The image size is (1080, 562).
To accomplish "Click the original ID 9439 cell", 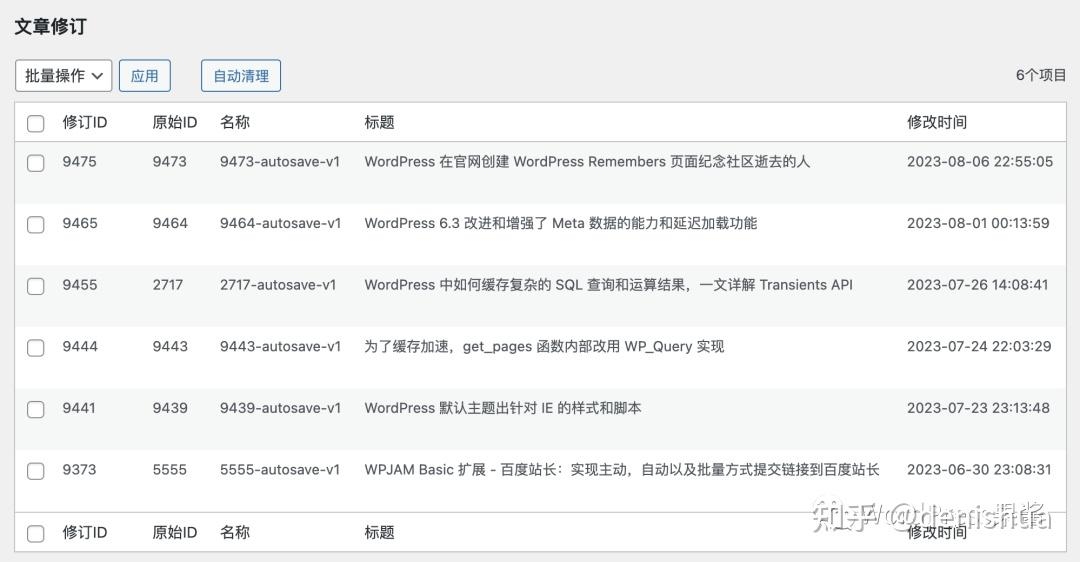I will (170, 408).
